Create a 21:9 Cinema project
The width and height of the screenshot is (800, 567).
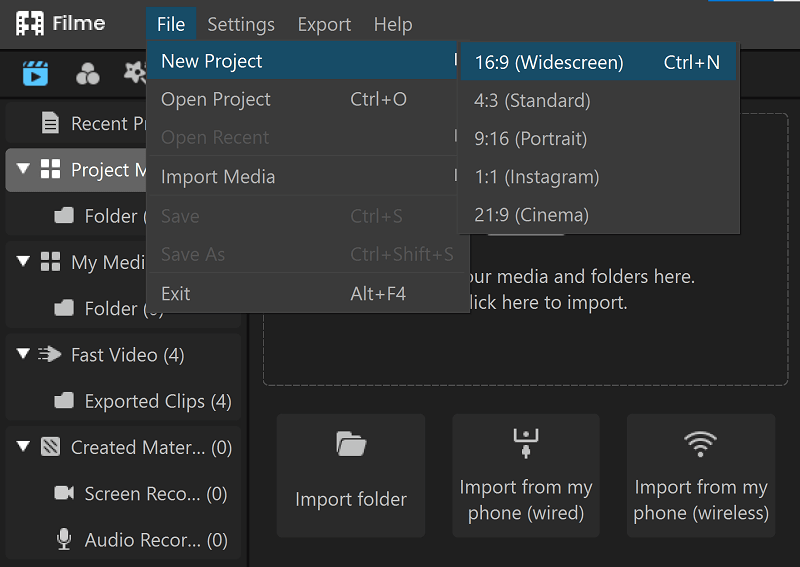[598, 215]
